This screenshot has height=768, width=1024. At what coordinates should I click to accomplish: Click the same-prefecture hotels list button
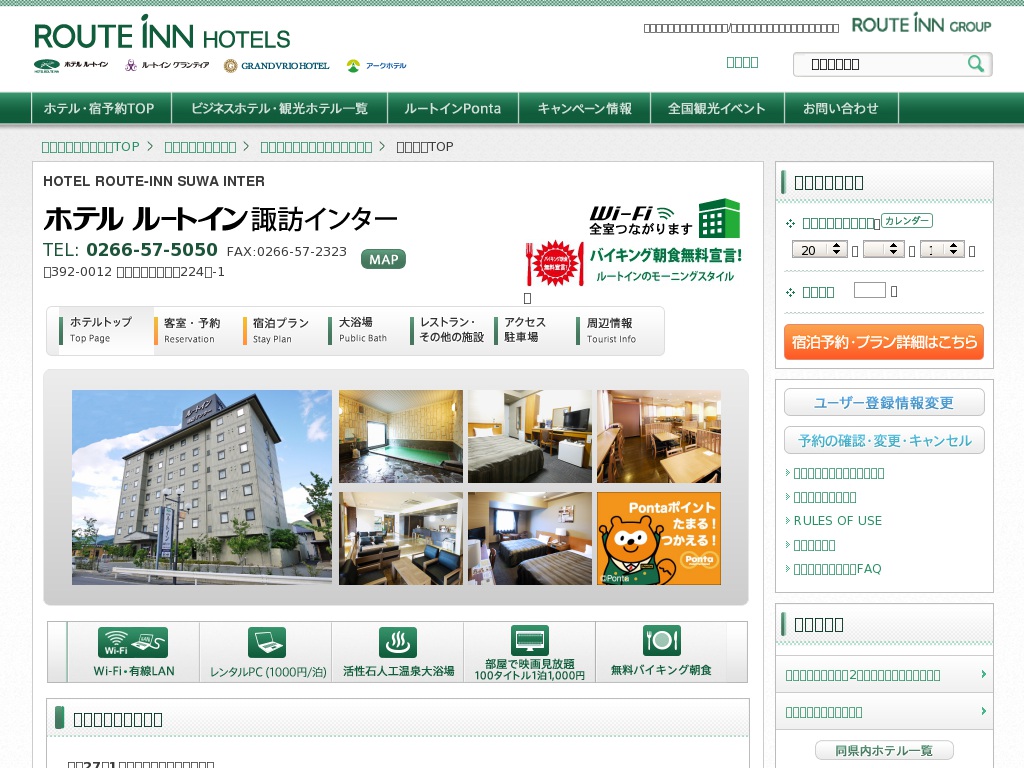click(884, 750)
